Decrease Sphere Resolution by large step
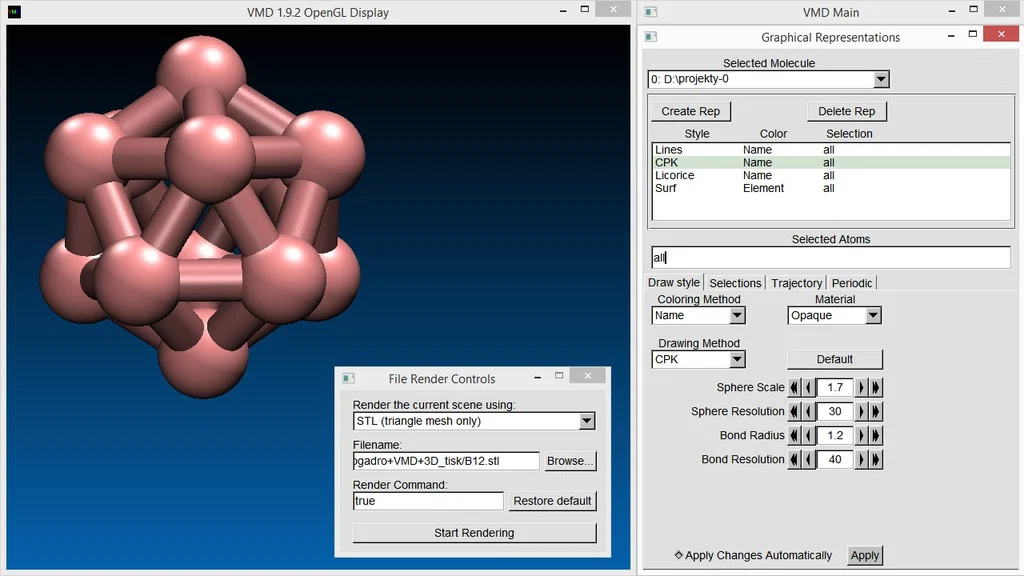 point(794,411)
